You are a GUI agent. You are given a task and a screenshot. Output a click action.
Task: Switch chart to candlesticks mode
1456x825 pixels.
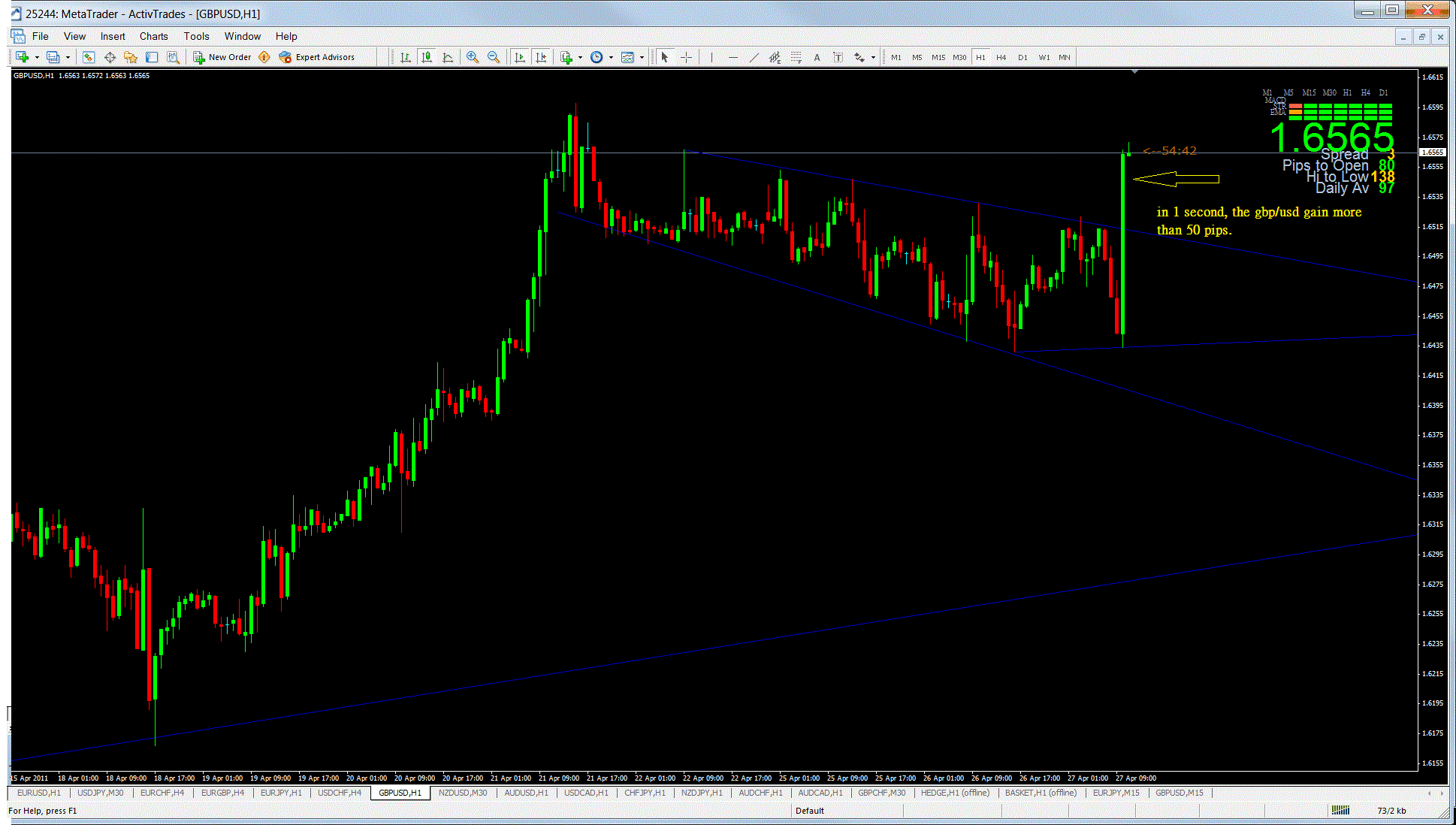coord(427,57)
